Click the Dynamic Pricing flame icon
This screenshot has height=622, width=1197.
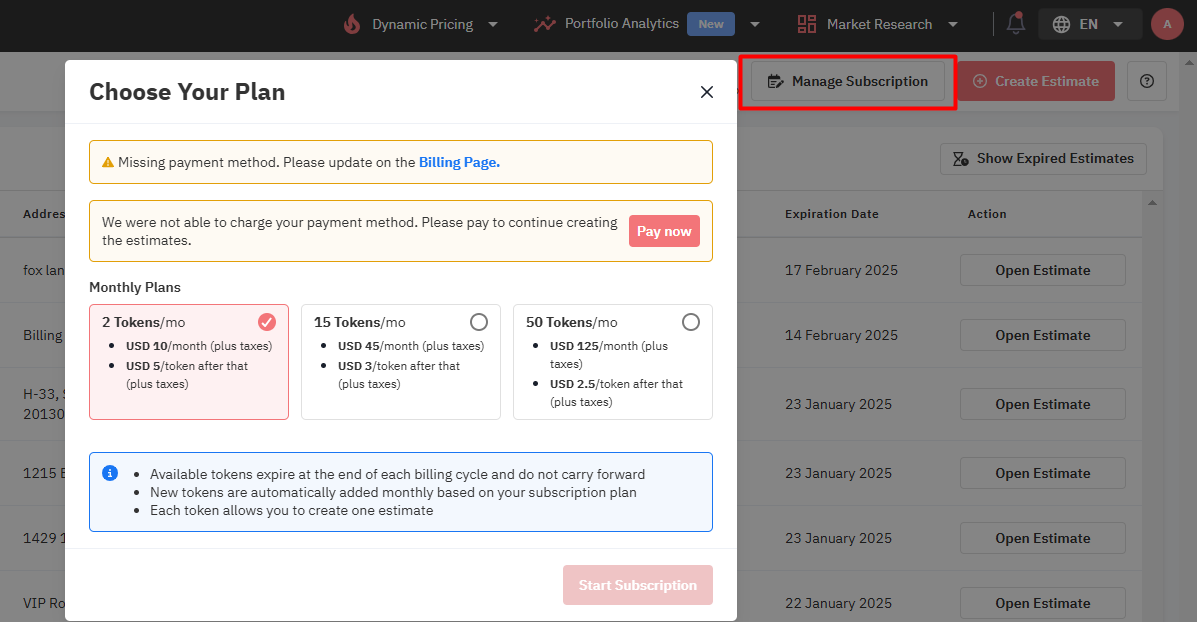click(x=351, y=24)
